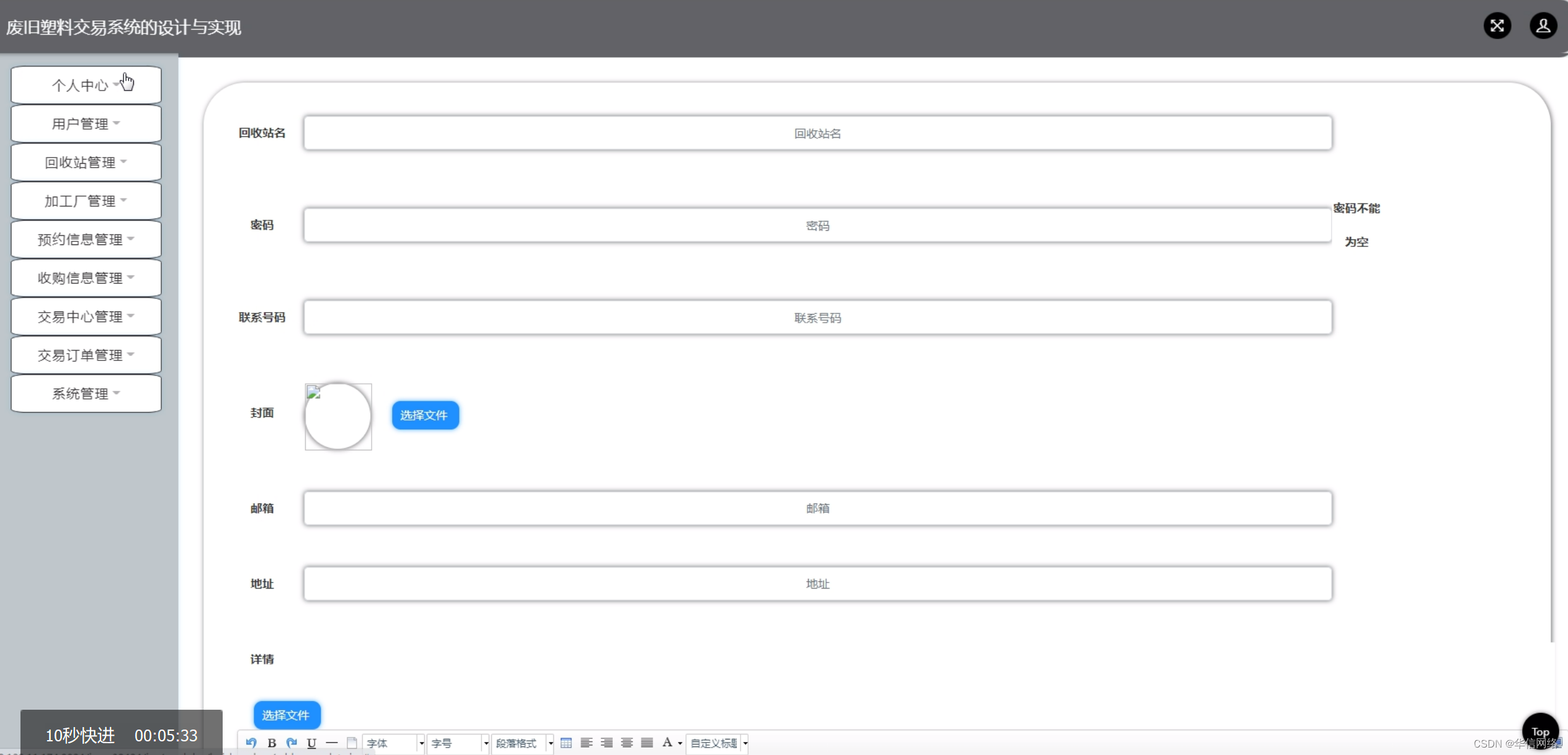Image resolution: width=1568 pixels, height=755 pixels.
Task: Click the 联系号码 input field
Action: 817,318
